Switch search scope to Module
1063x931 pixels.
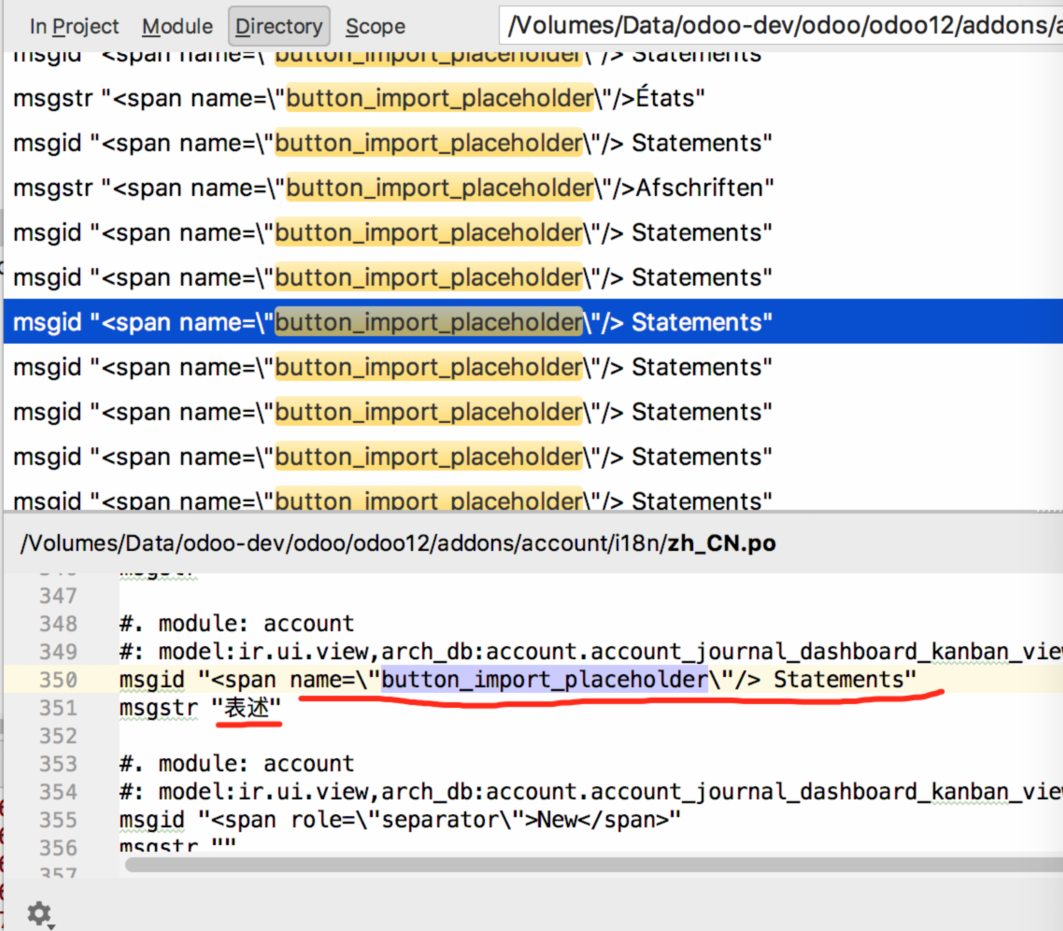(x=177, y=26)
